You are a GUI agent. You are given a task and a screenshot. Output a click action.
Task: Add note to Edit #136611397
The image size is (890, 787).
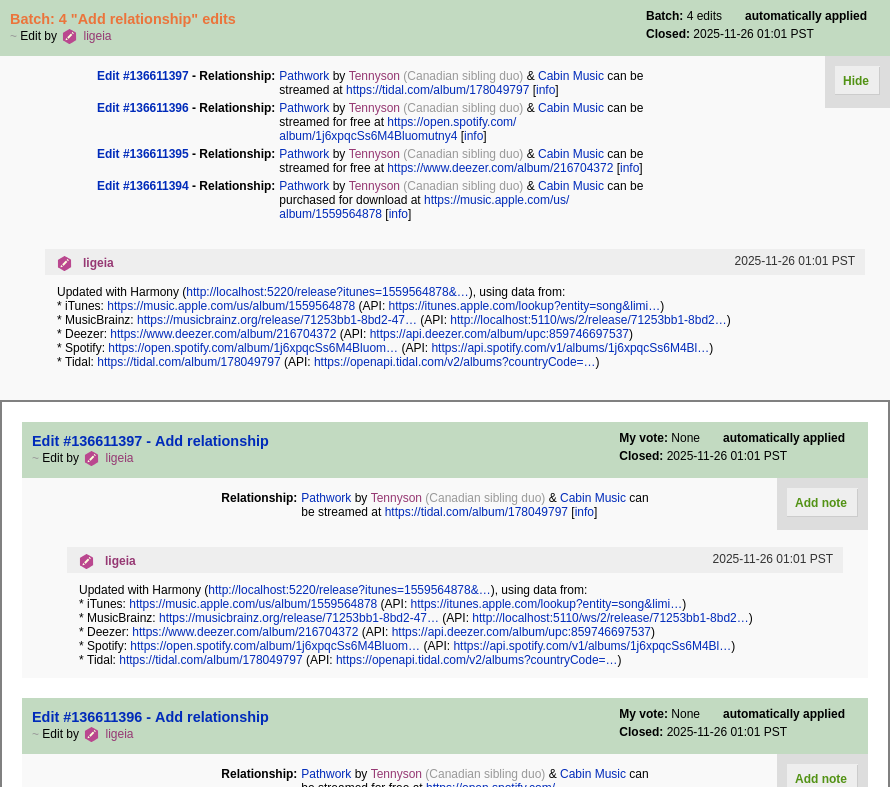[x=821, y=503]
